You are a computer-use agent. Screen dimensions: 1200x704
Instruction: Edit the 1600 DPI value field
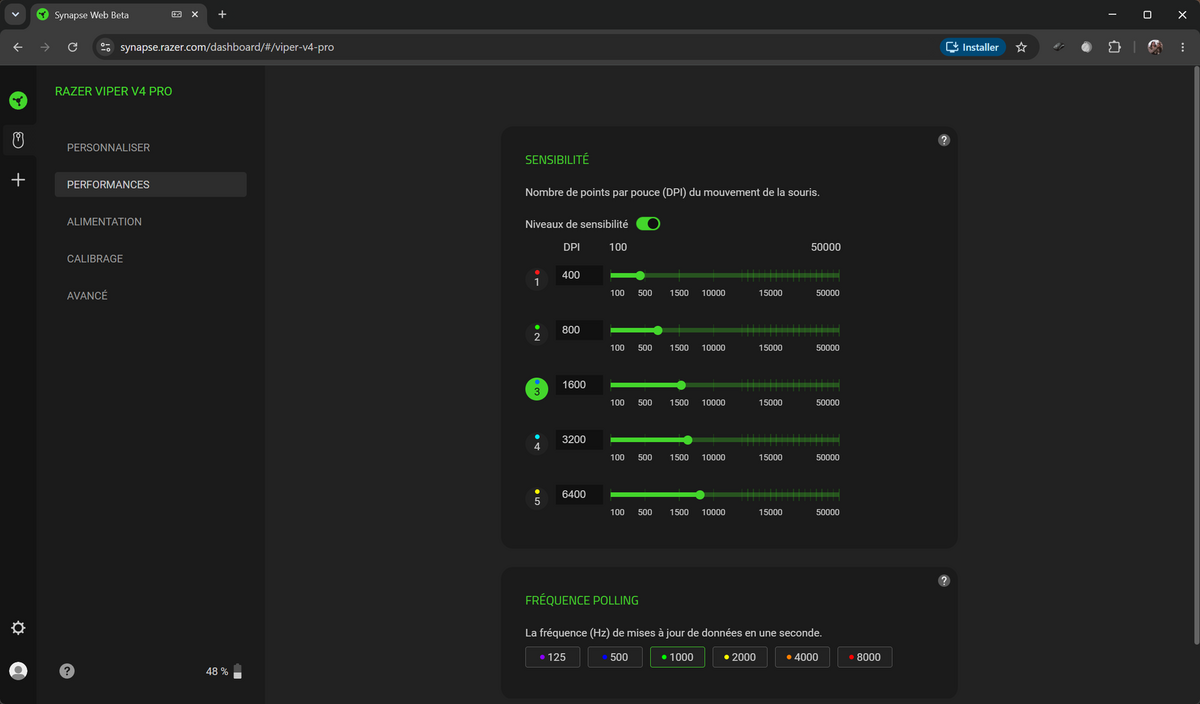point(579,384)
